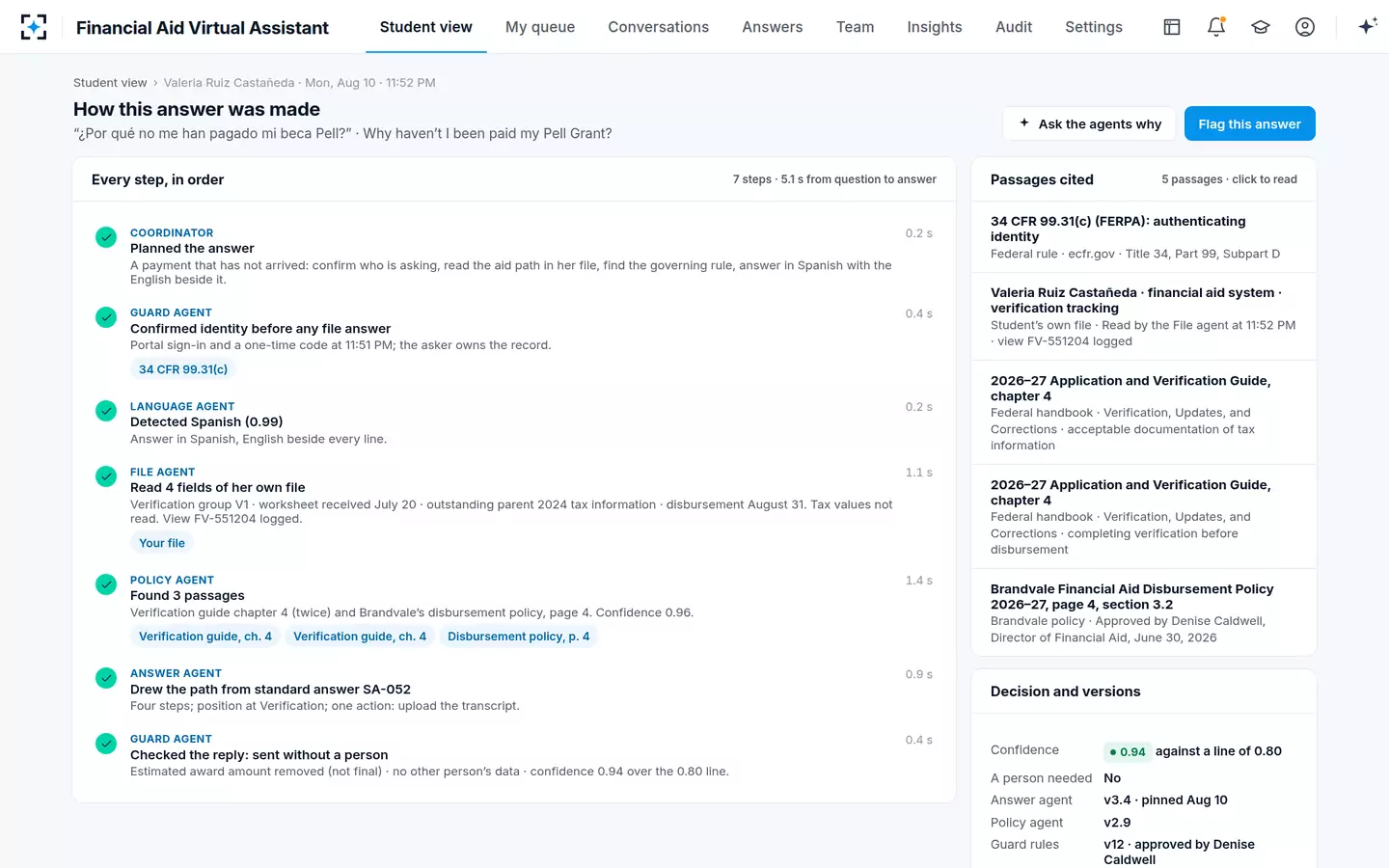1389x868 pixels.
Task: Click the sparkle assistant icon
Action: click(x=1367, y=27)
